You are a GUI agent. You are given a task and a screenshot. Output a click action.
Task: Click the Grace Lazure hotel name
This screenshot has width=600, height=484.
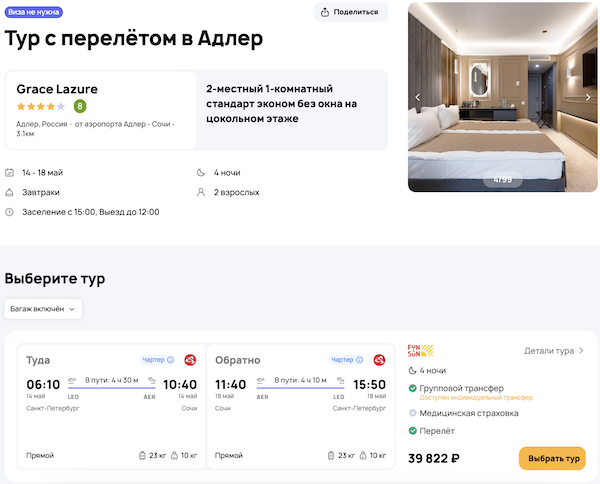click(x=57, y=89)
